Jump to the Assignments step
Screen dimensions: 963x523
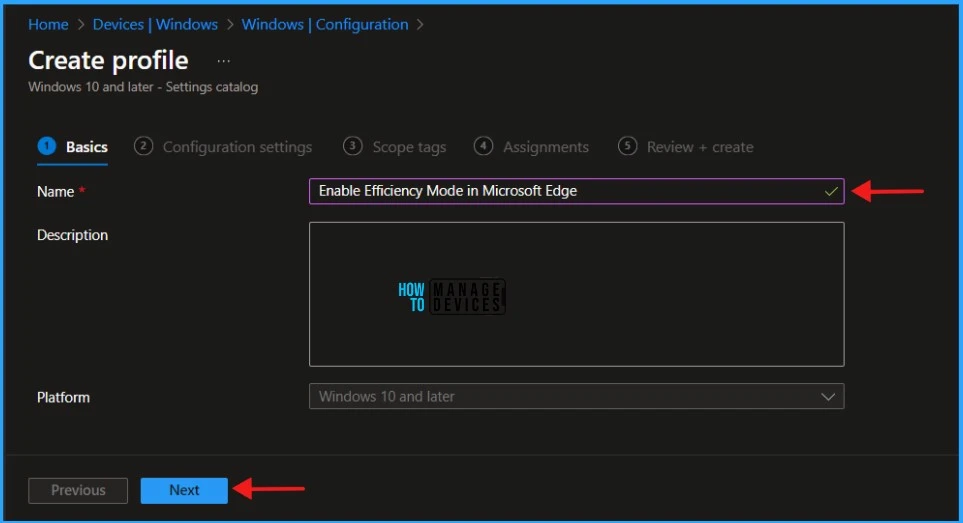pos(531,147)
